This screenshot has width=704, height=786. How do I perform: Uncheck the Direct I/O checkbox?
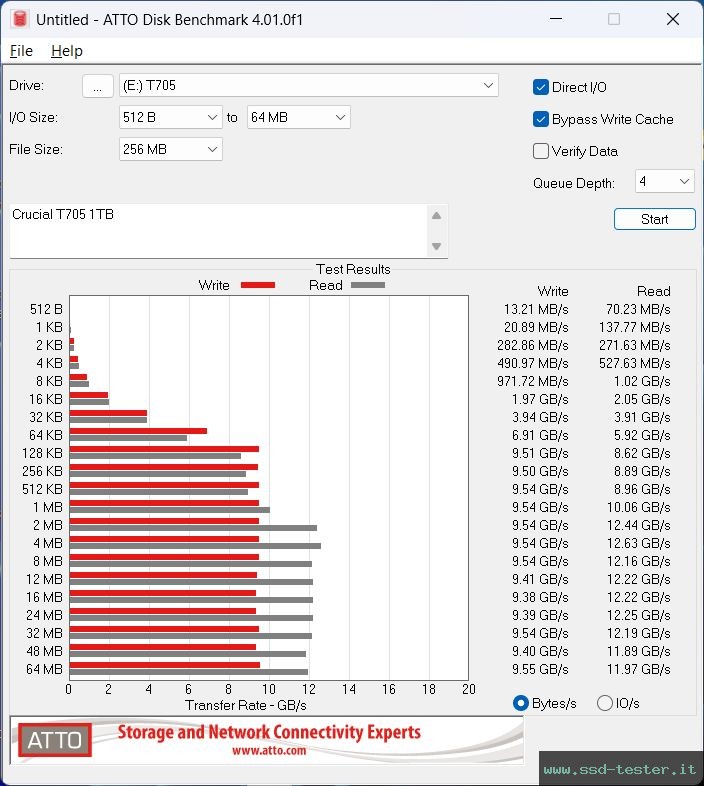coord(541,87)
